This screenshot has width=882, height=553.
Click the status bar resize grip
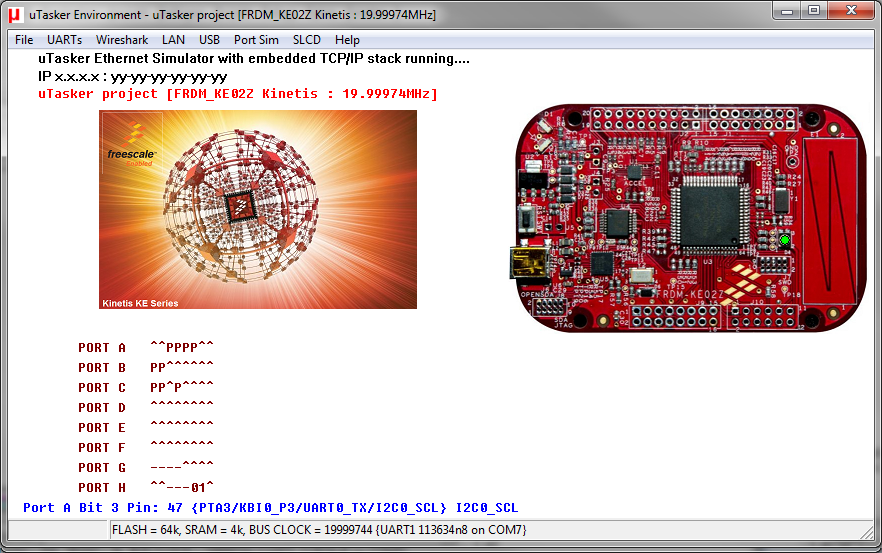tap(867, 531)
